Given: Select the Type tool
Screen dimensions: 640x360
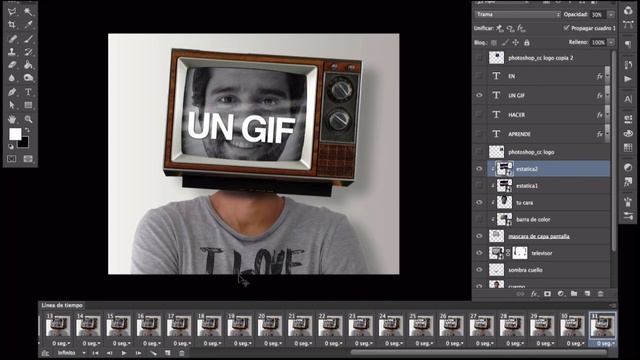Looking at the screenshot, I should [28, 92].
